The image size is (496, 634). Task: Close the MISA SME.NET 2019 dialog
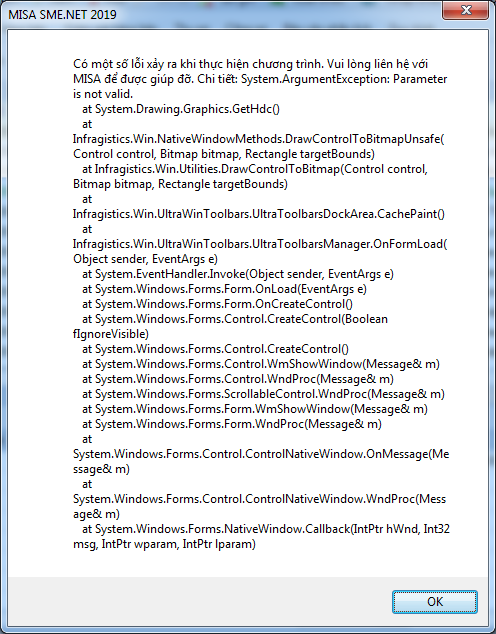465,10
